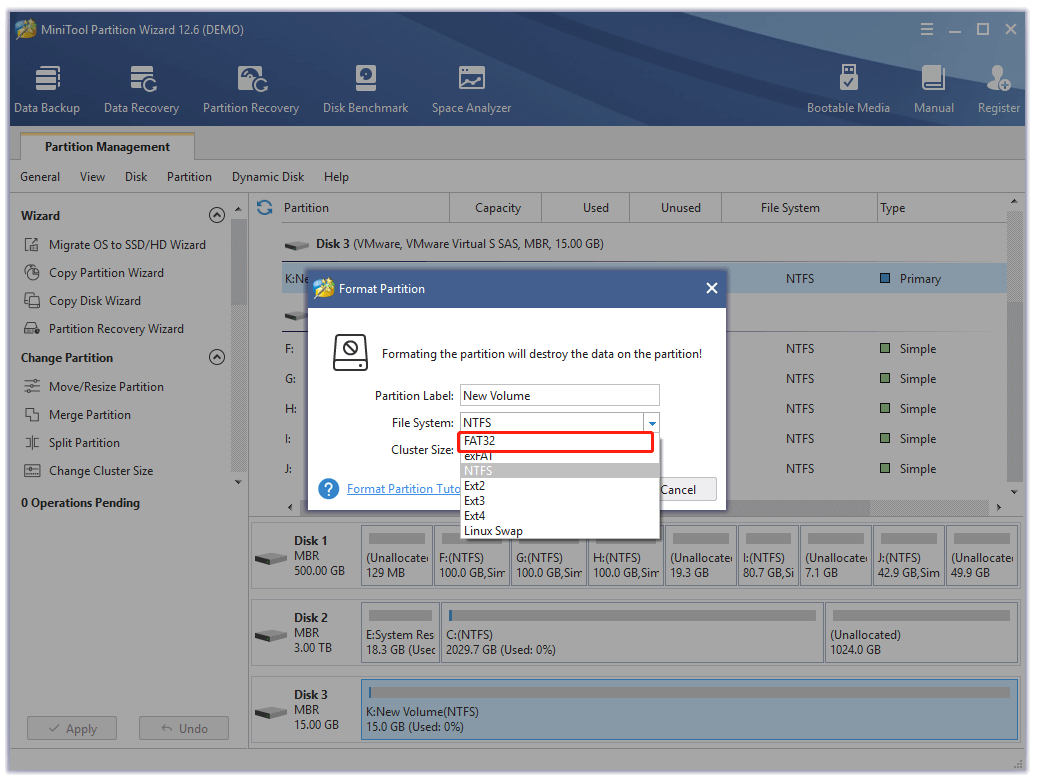Select Ext2 file system
This screenshot has height=783, width=1038.
coord(559,486)
